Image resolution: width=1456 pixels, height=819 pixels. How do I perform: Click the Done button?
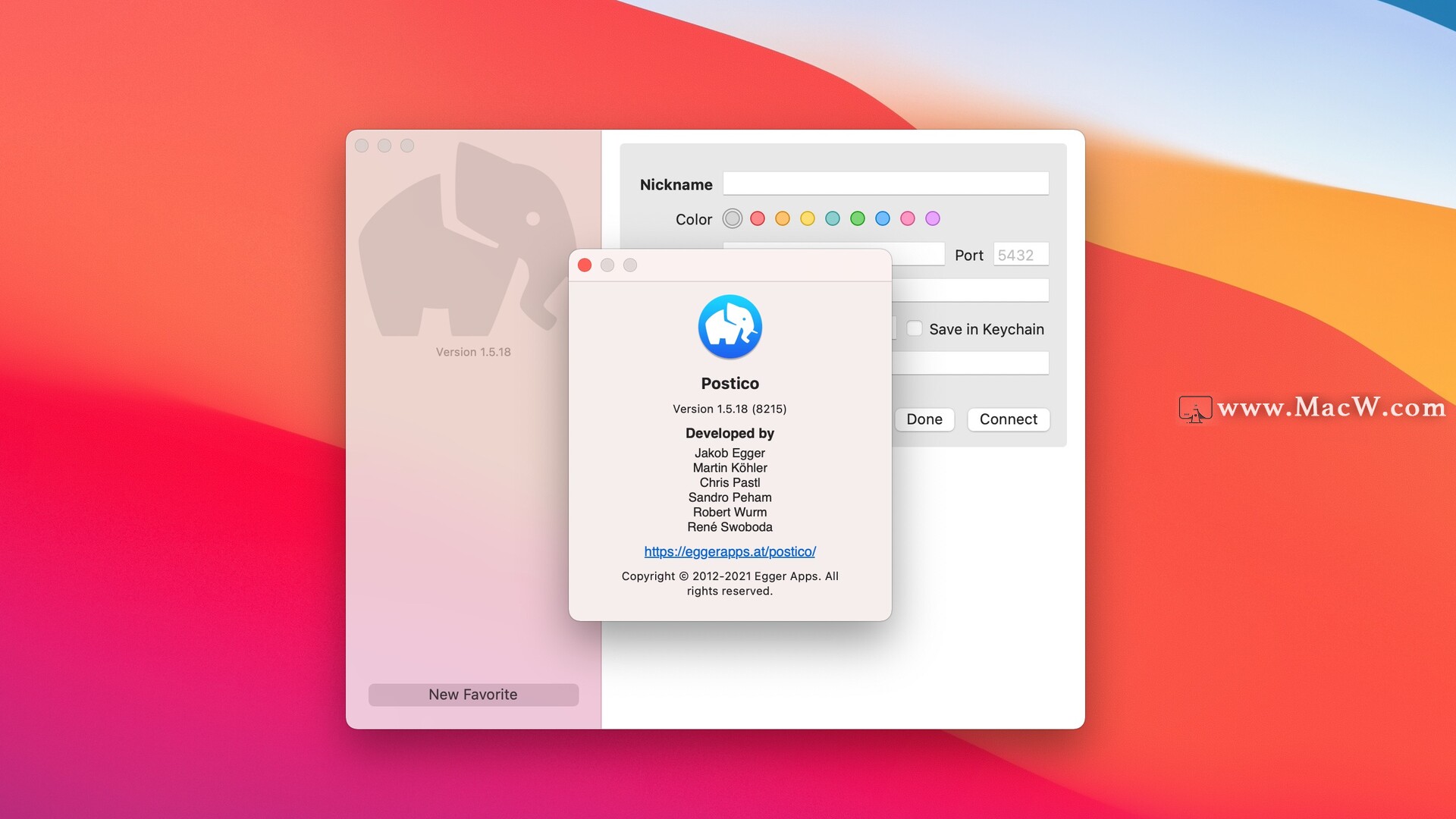coord(924,419)
